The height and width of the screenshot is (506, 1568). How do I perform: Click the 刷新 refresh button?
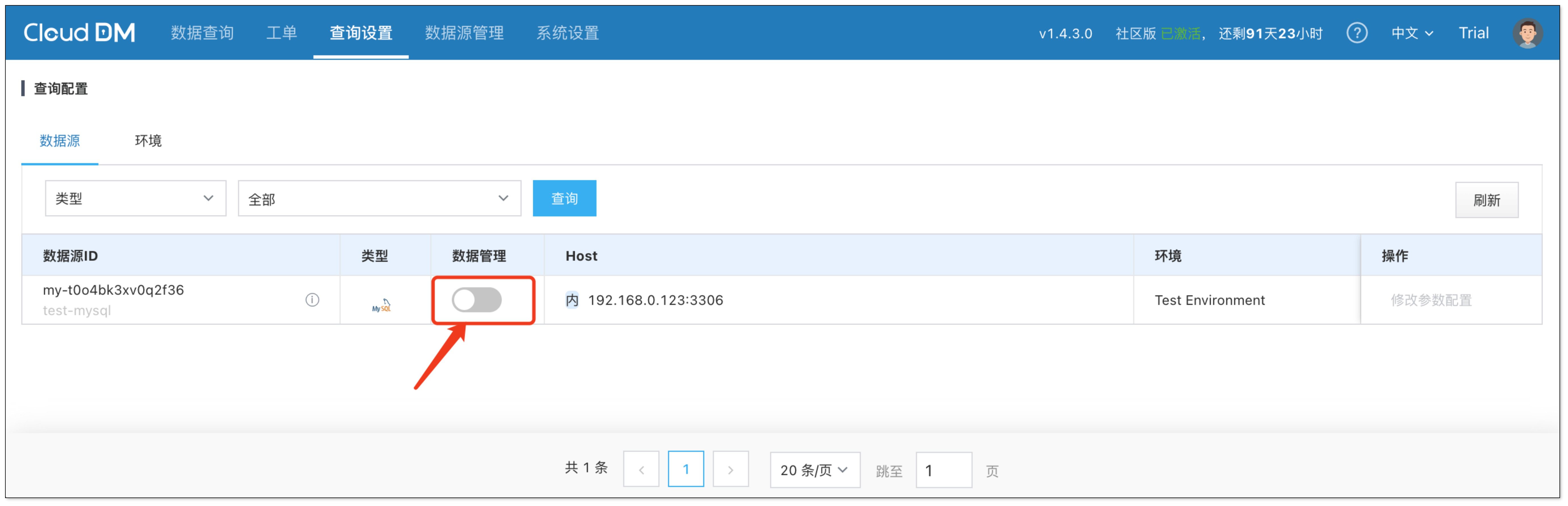click(1486, 200)
